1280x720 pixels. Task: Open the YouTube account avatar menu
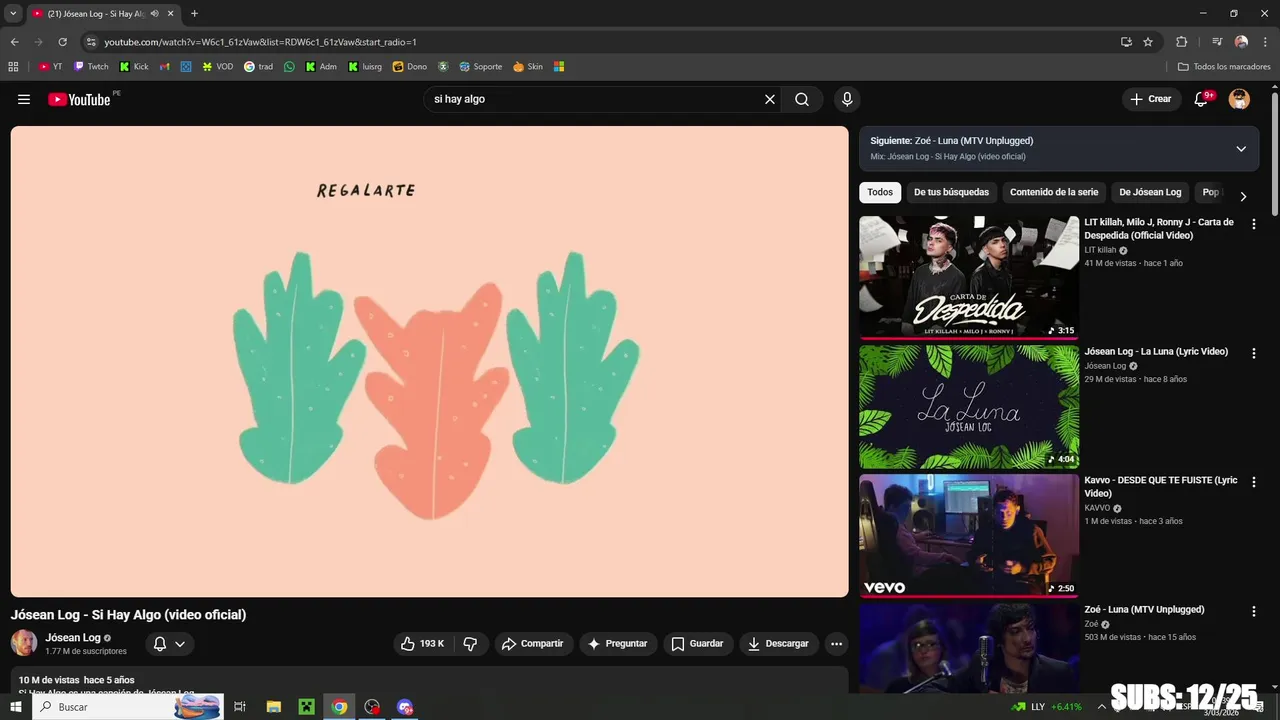(x=1239, y=99)
